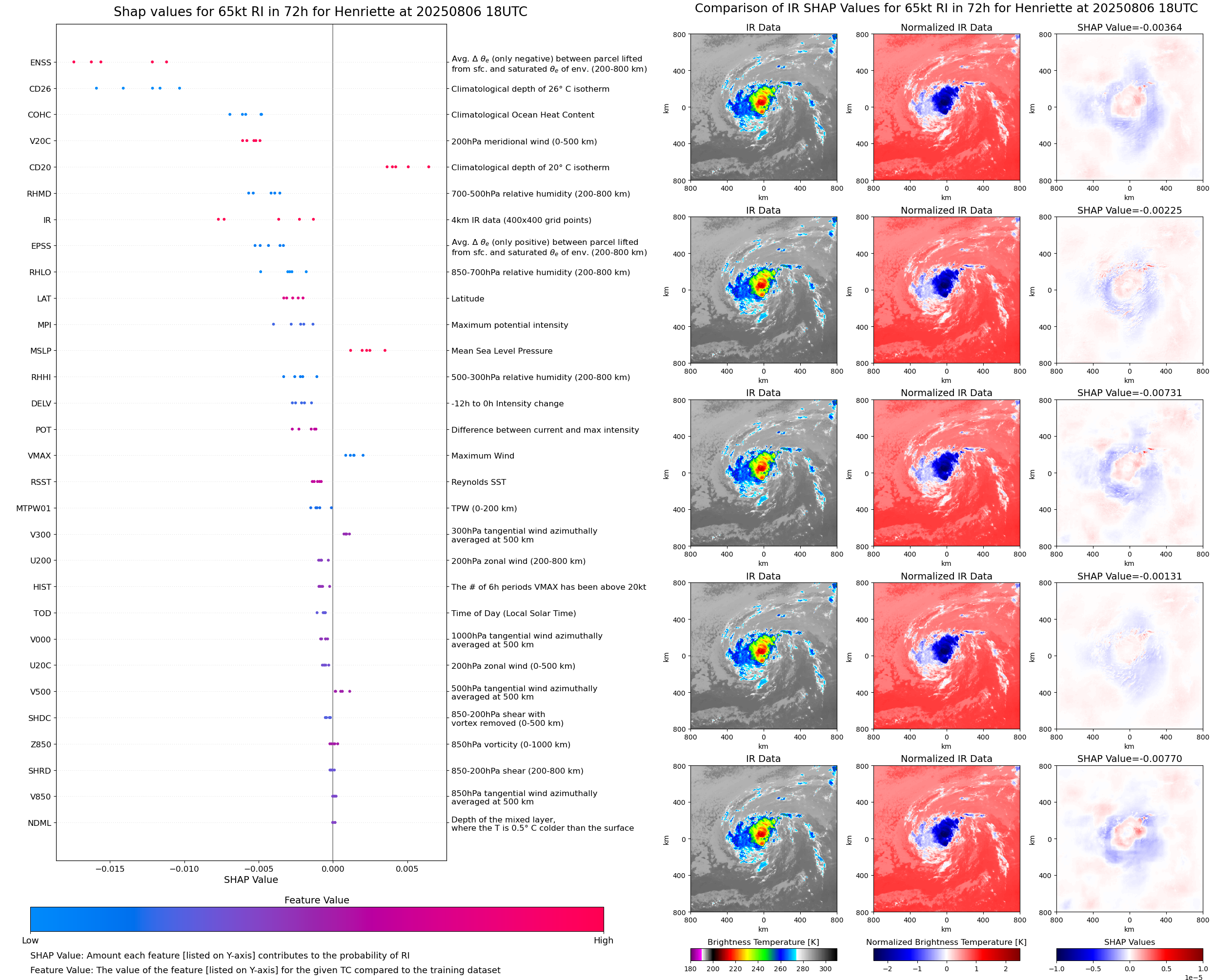1215x980 pixels.
Task: Select the SHAP Value=-0.00364 map
Action: tap(1129, 107)
